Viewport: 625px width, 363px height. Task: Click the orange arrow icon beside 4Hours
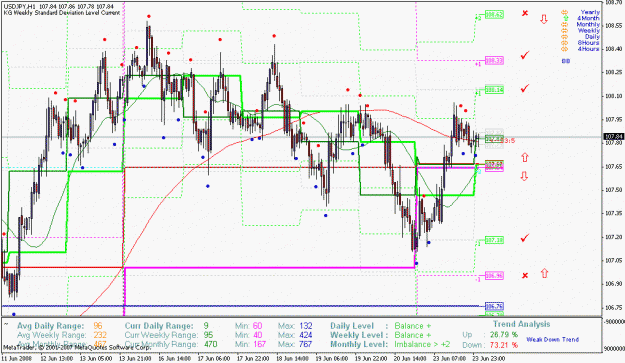[x=564, y=49]
